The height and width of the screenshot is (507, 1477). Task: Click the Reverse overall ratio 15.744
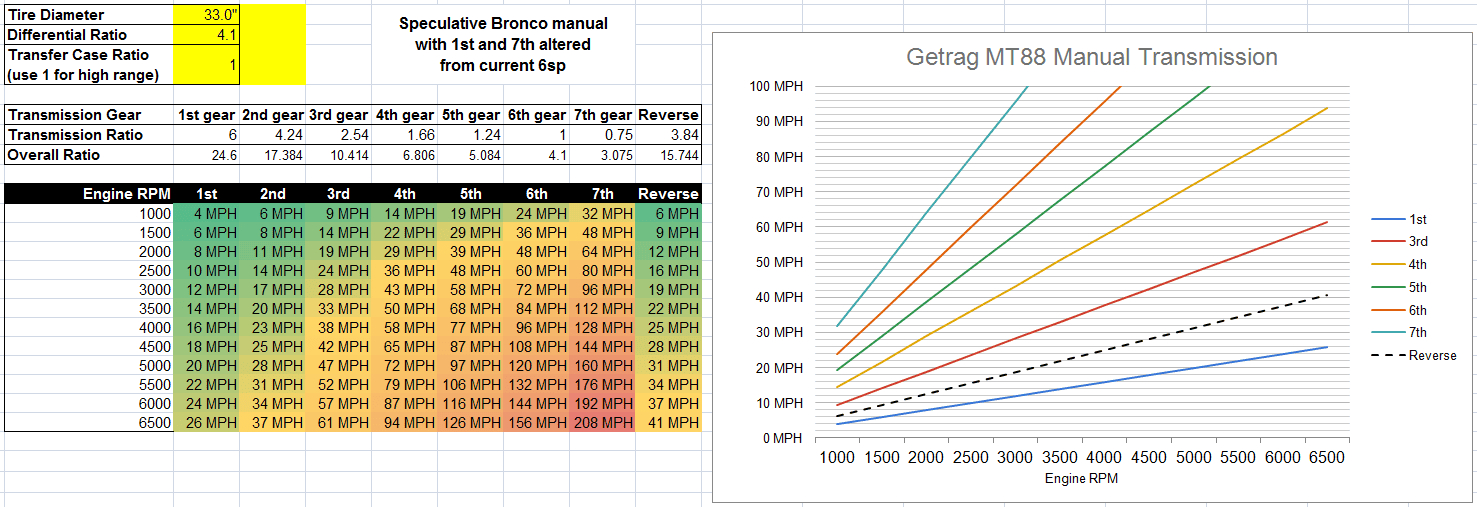tap(668, 155)
